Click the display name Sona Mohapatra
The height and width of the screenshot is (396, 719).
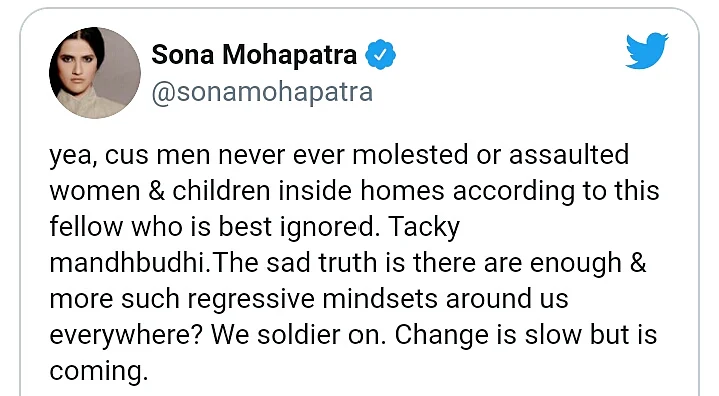point(254,55)
